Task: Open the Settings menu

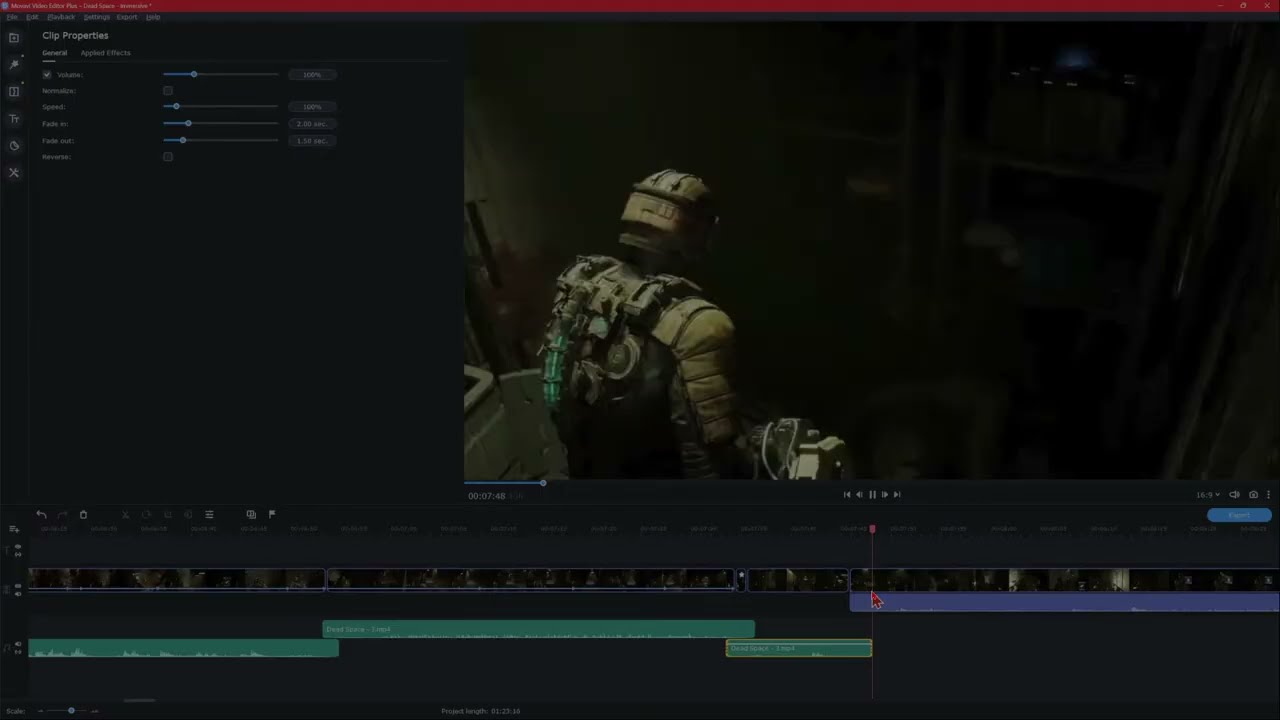Action: pos(97,17)
